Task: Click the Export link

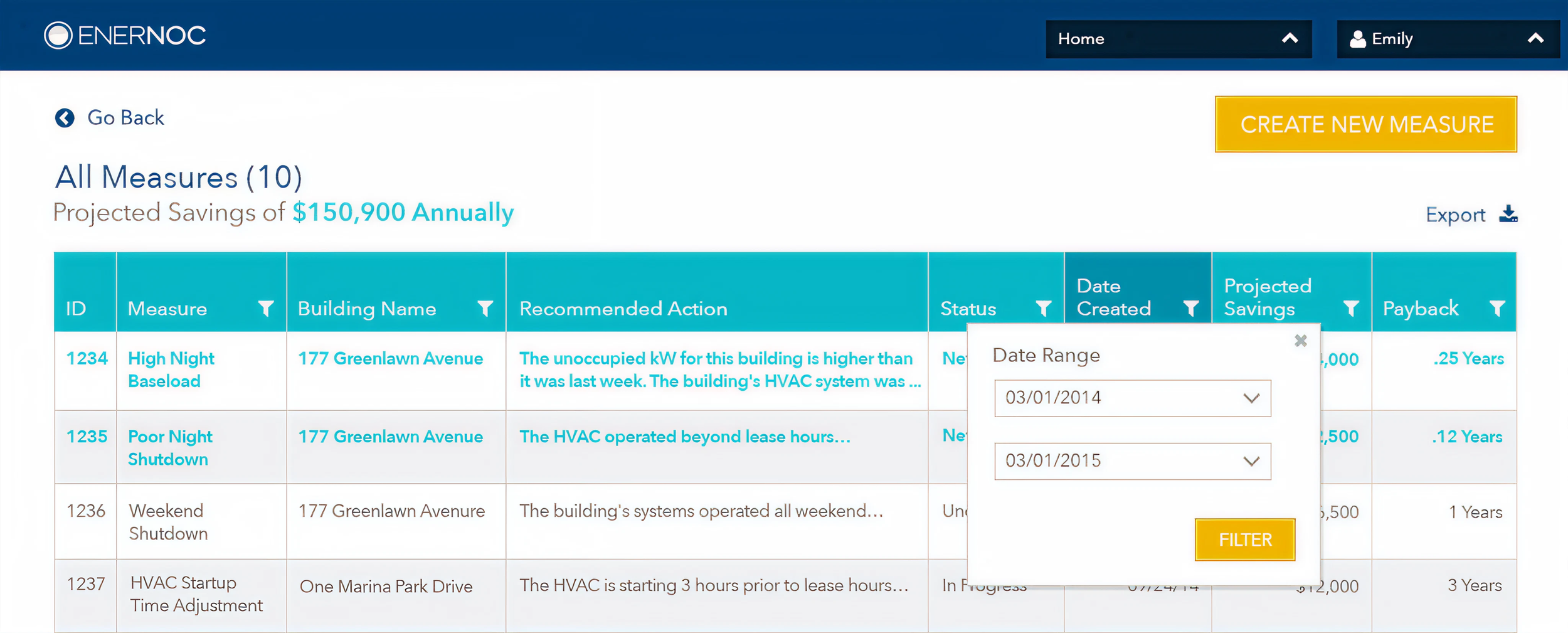Action: point(1455,215)
